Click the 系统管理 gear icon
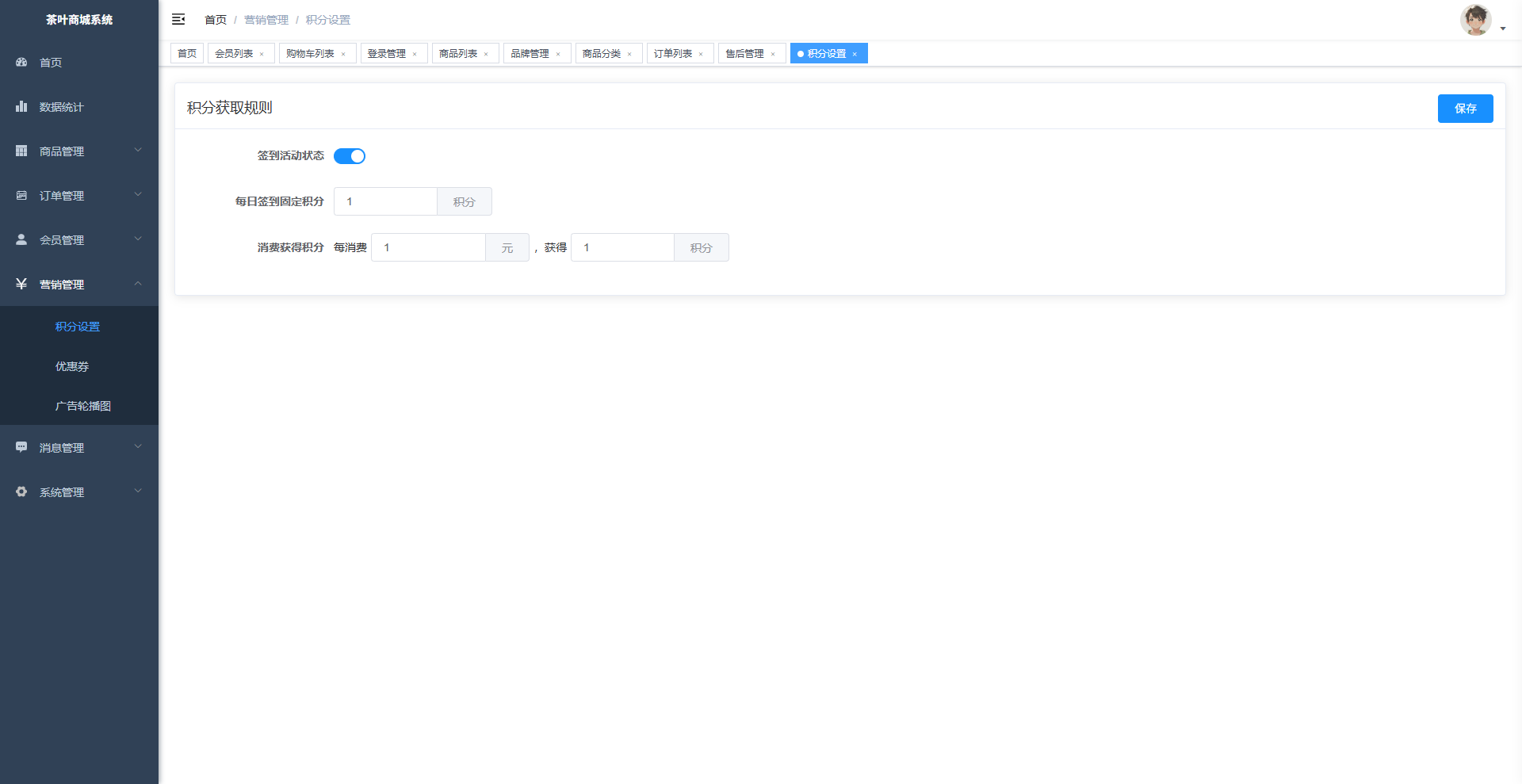 pyautogui.click(x=21, y=491)
